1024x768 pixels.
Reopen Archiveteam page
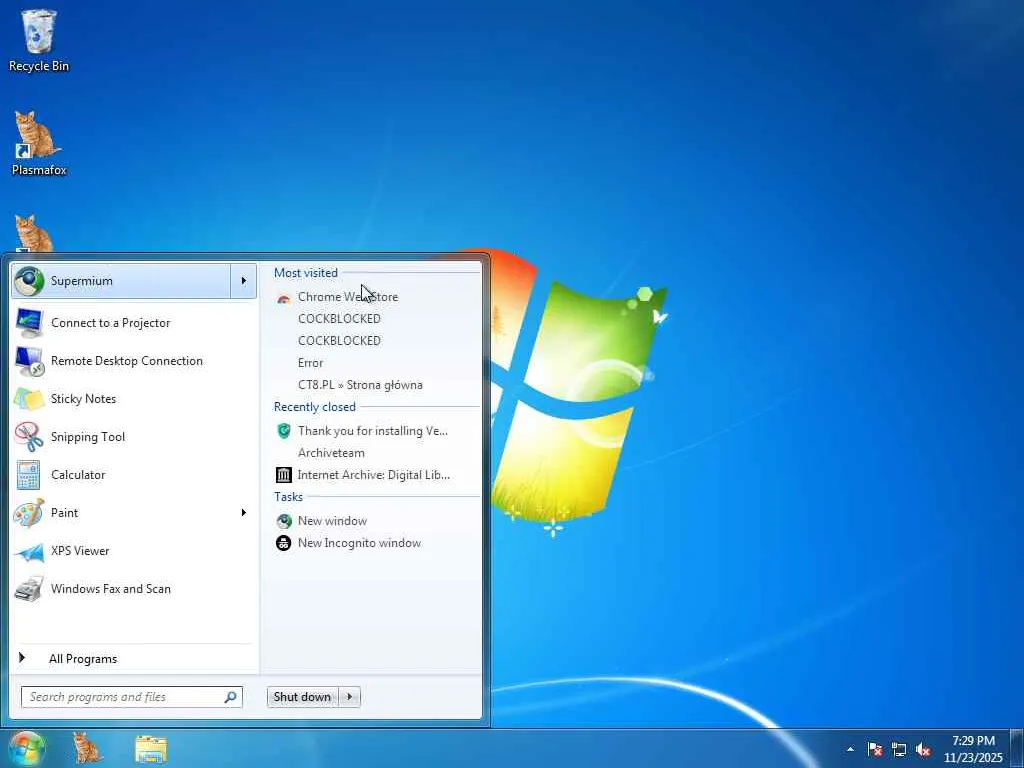[376, 453]
